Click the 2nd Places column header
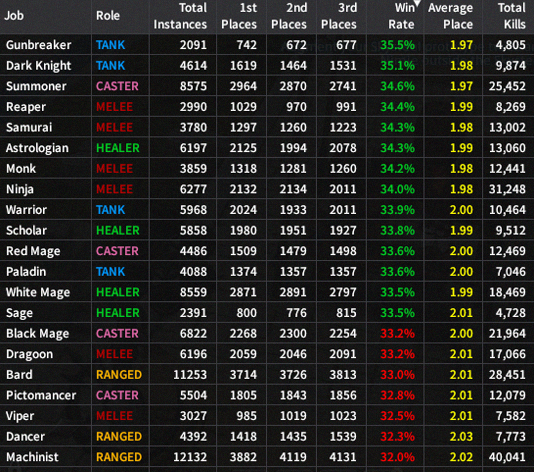The height and width of the screenshot is (472, 534). click(x=289, y=16)
